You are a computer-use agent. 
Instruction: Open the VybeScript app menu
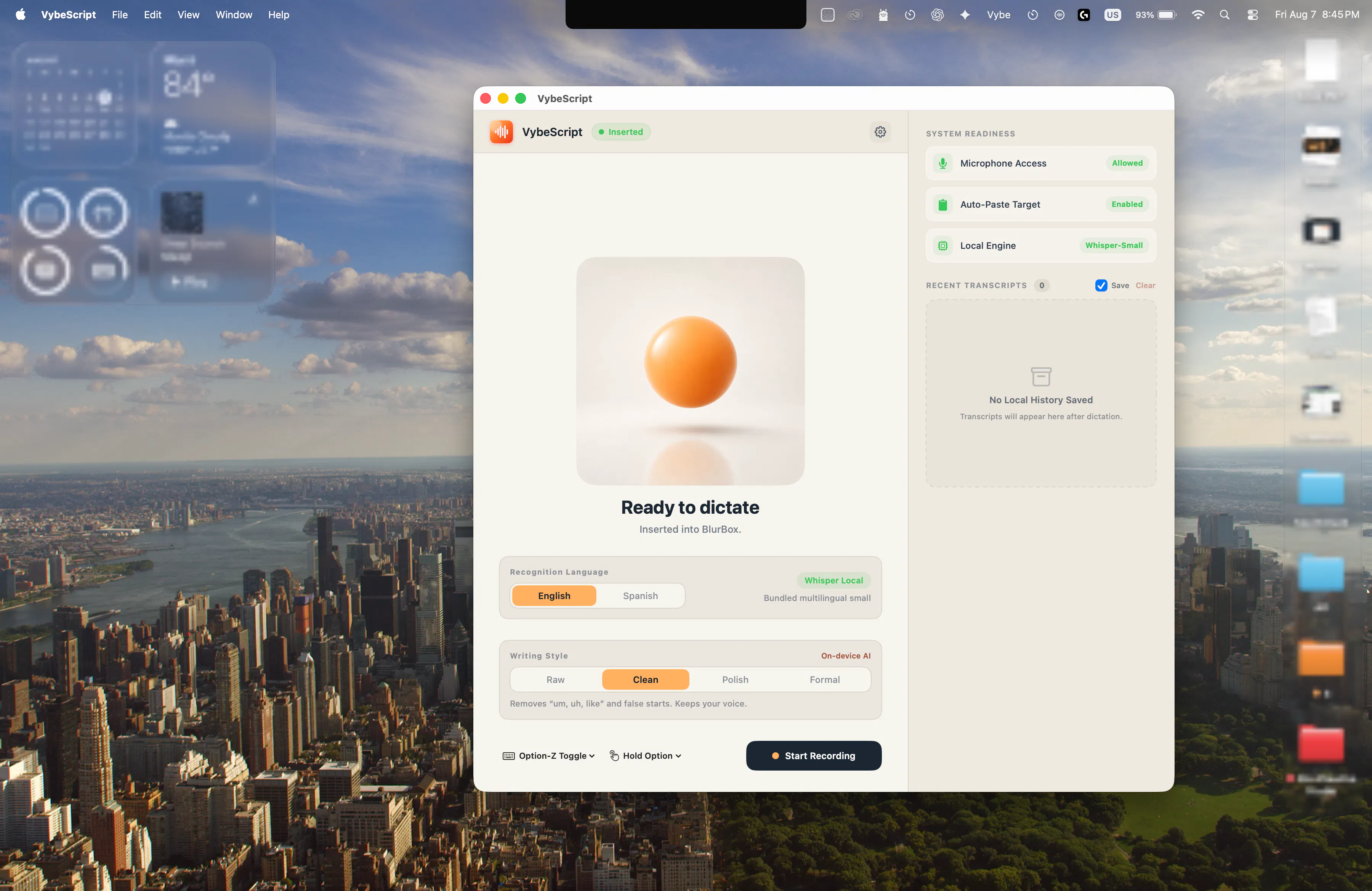tap(68, 14)
